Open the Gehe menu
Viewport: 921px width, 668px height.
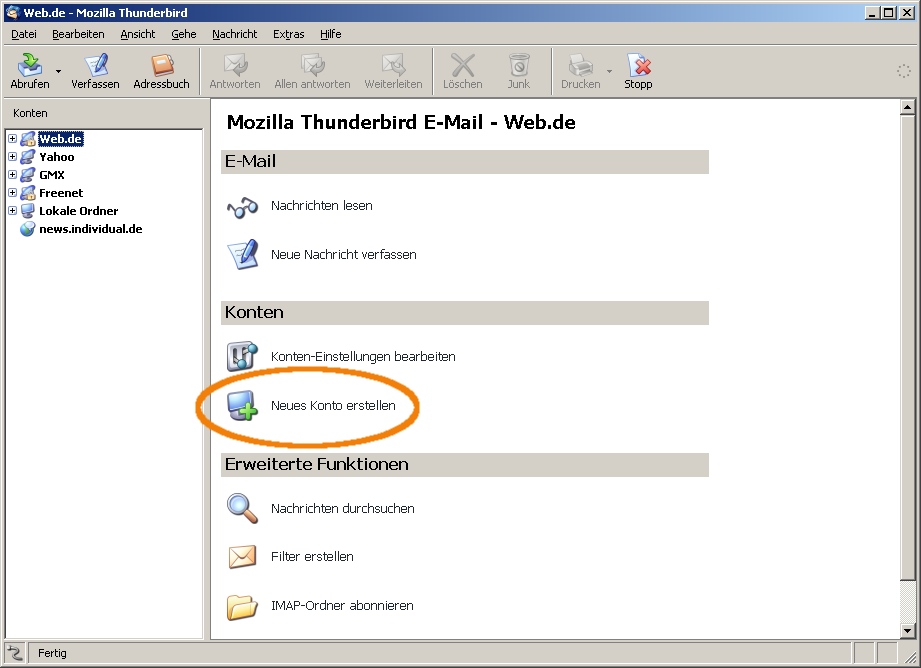coord(184,34)
